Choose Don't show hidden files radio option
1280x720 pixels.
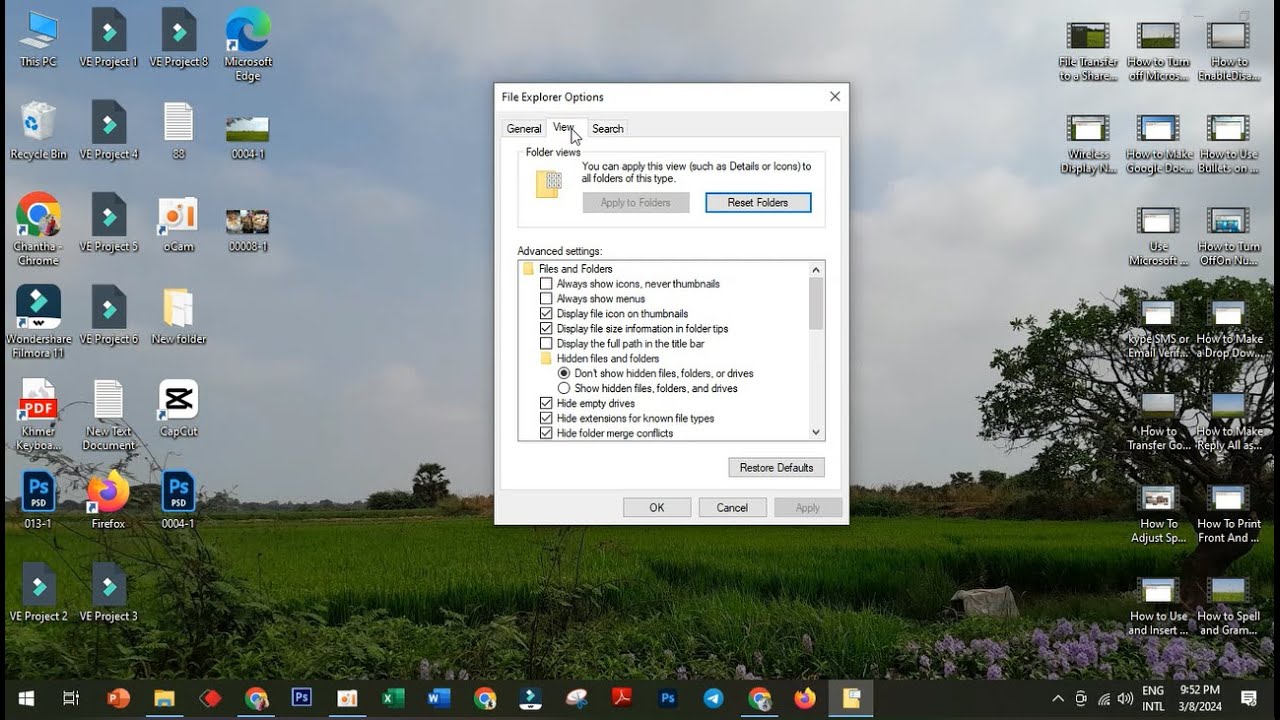click(564, 374)
